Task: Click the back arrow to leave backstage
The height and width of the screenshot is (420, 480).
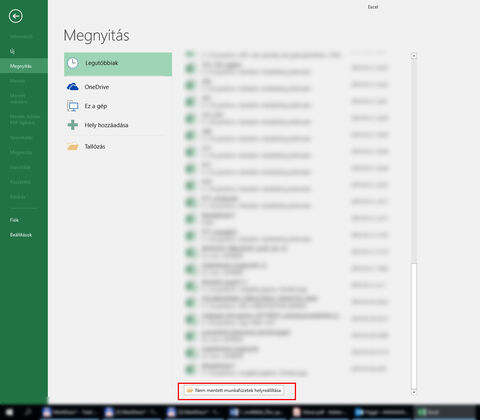Action: click(x=16, y=16)
